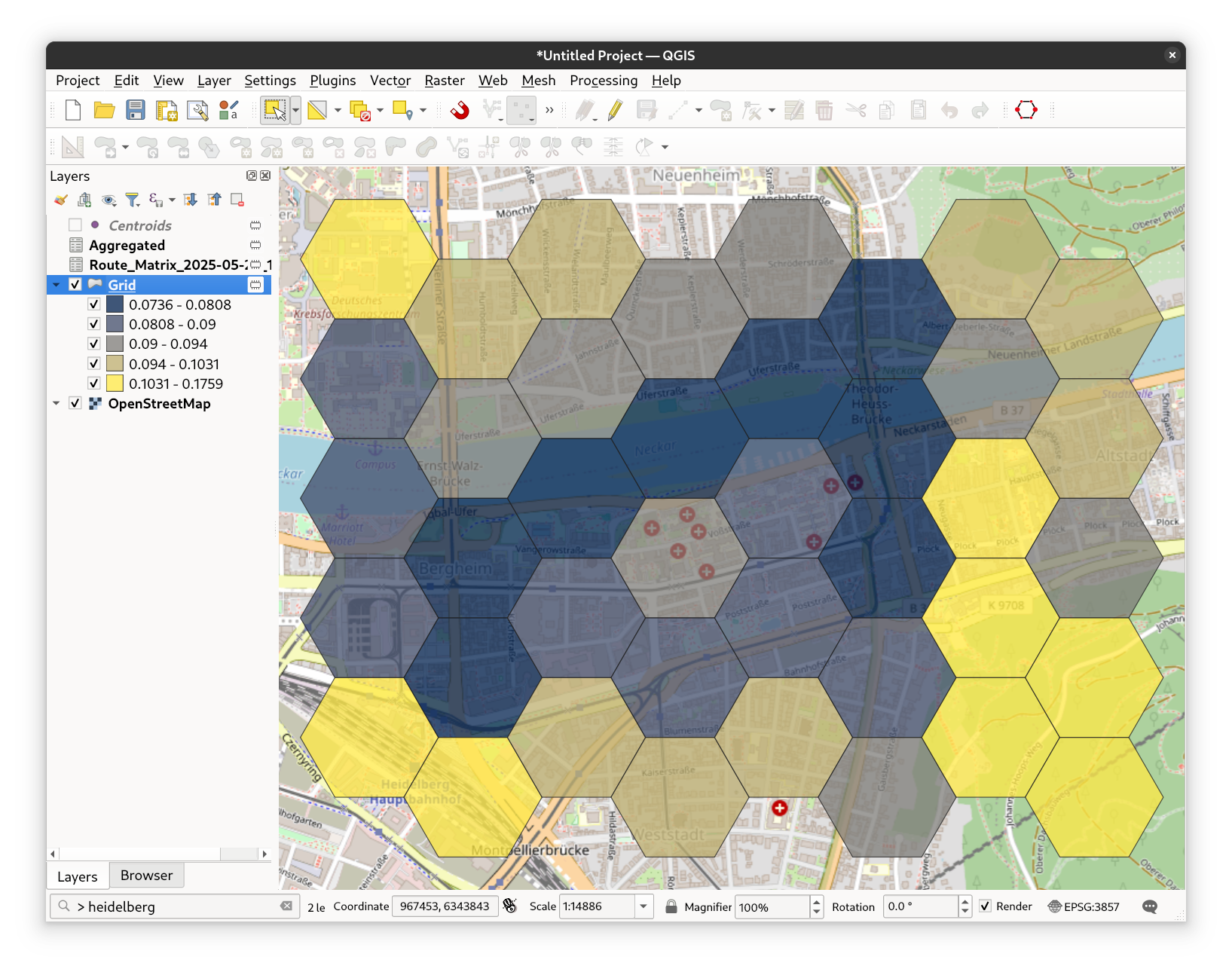
Task: Open the select features tool dropdown arrow
Action: [296, 111]
